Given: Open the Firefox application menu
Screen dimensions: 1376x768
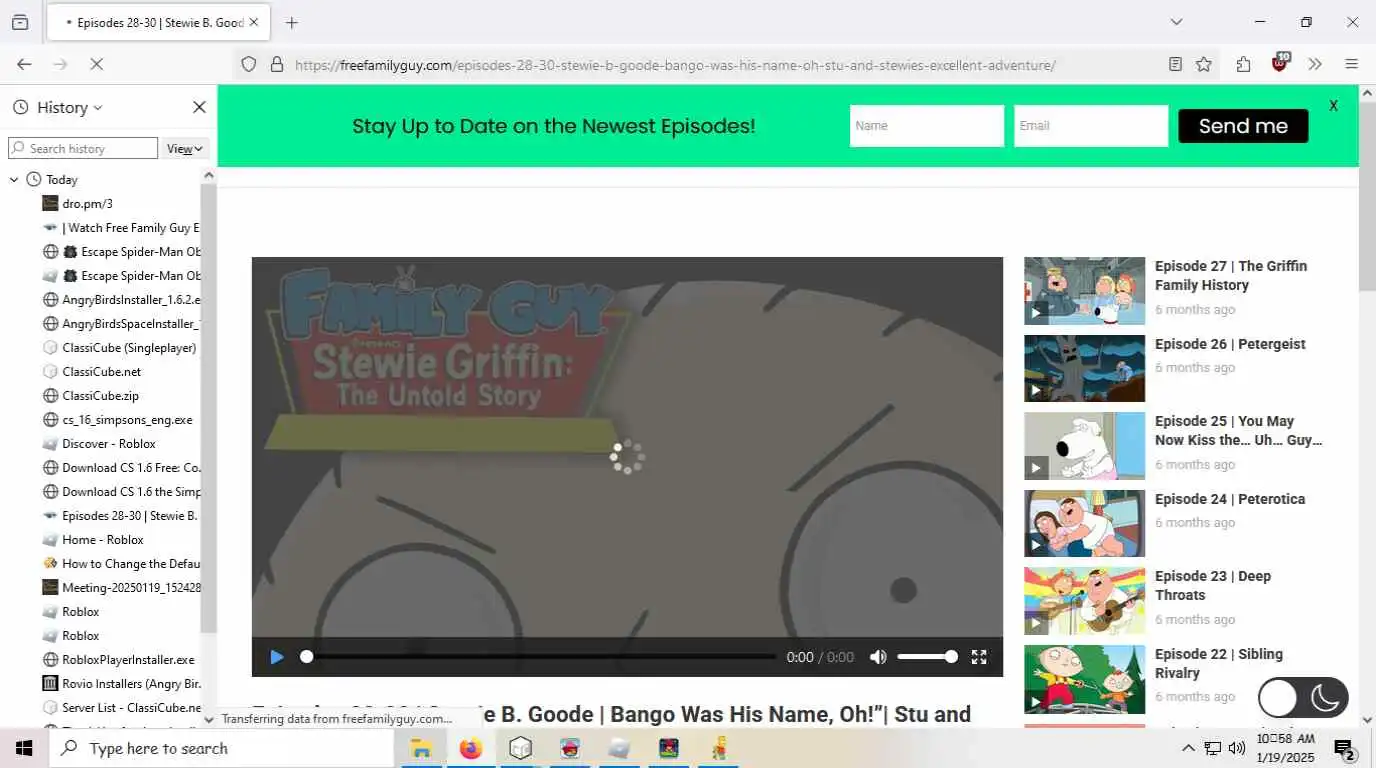Looking at the screenshot, I should point(1351,64).
